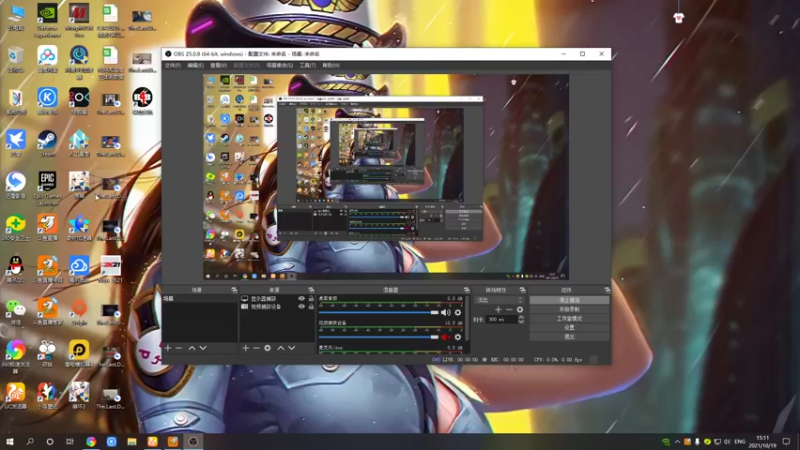
Task: Open the Scene Collection menu in OBS
Action: [280, 65]
